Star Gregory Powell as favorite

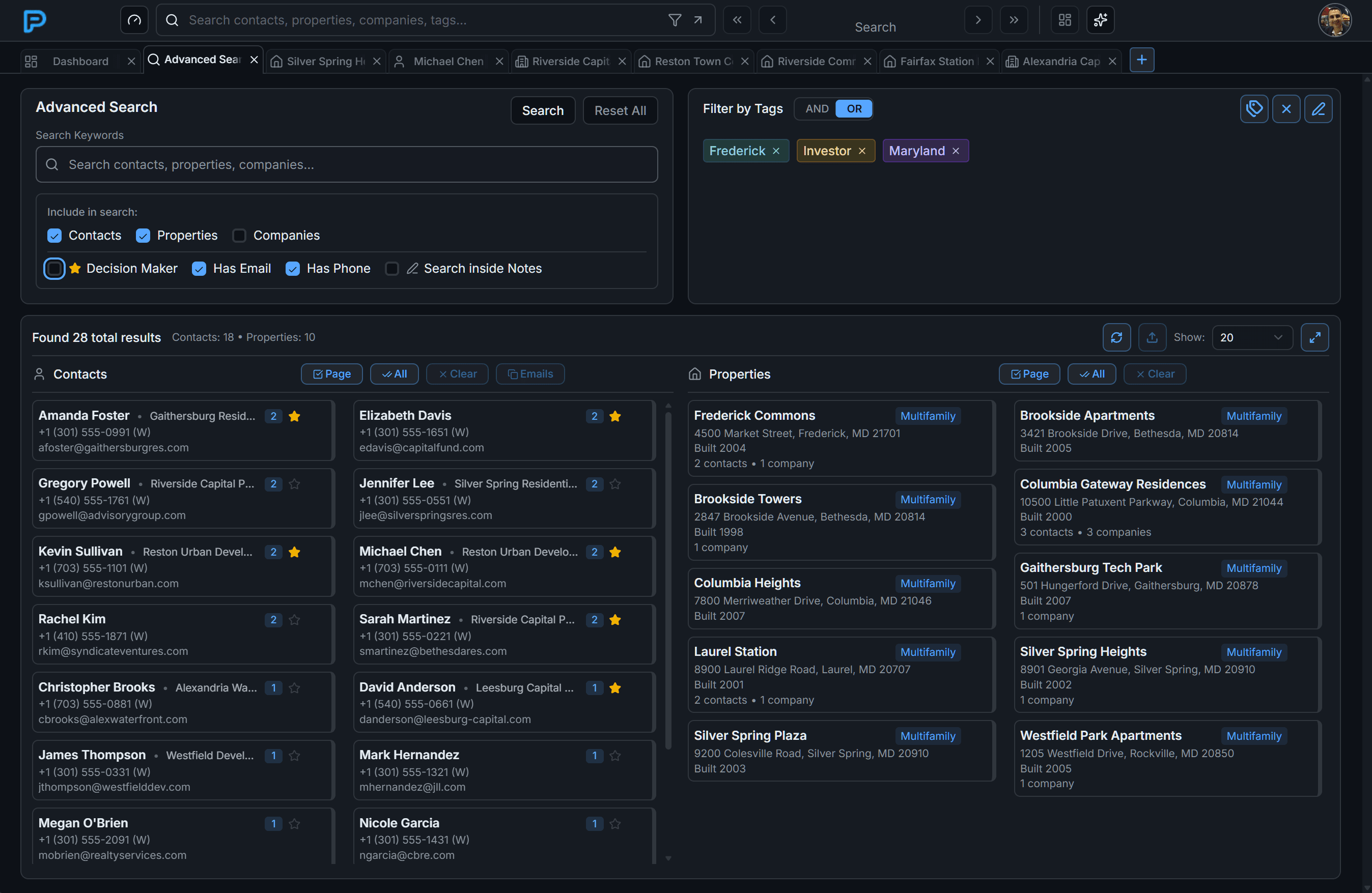294,484
